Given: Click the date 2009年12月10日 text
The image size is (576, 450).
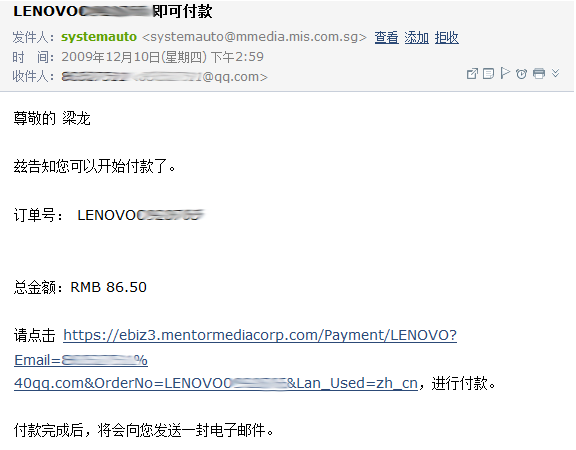Looking at the screenshot, I should pos(111,57).
